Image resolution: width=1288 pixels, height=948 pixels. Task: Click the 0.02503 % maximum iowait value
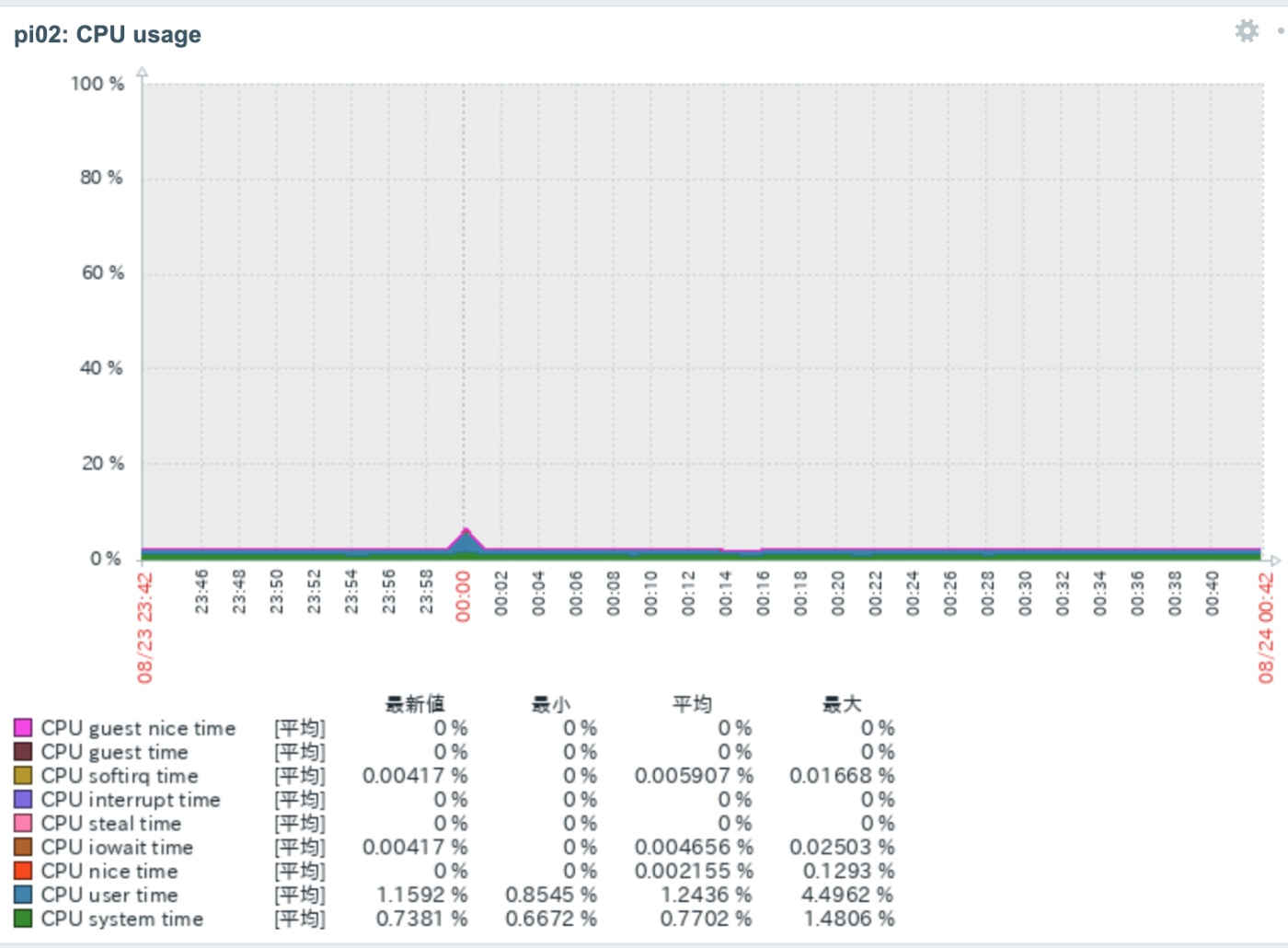(x=842, y=847)
